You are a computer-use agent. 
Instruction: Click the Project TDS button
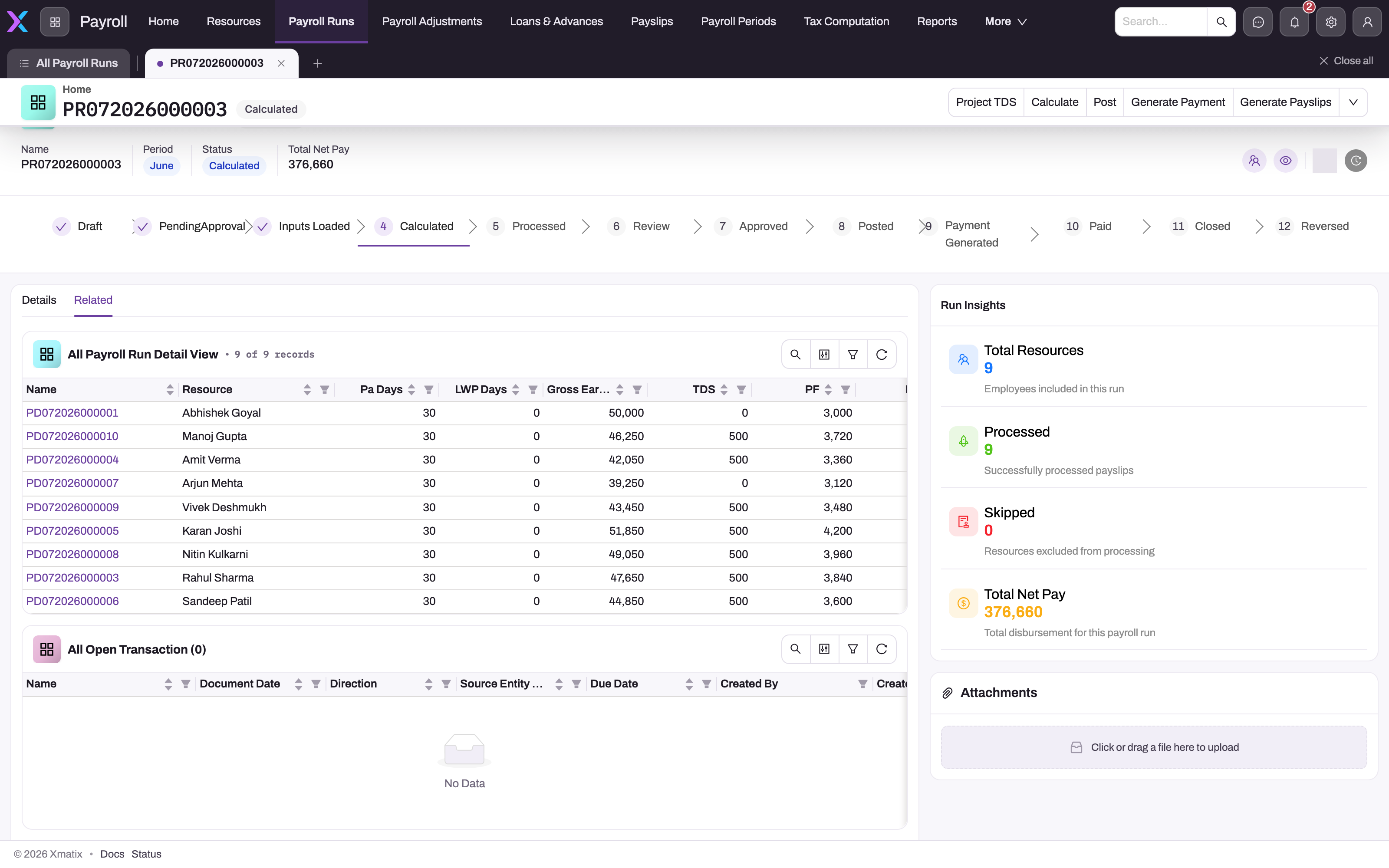pyautogui.click(x=986, y=102)
